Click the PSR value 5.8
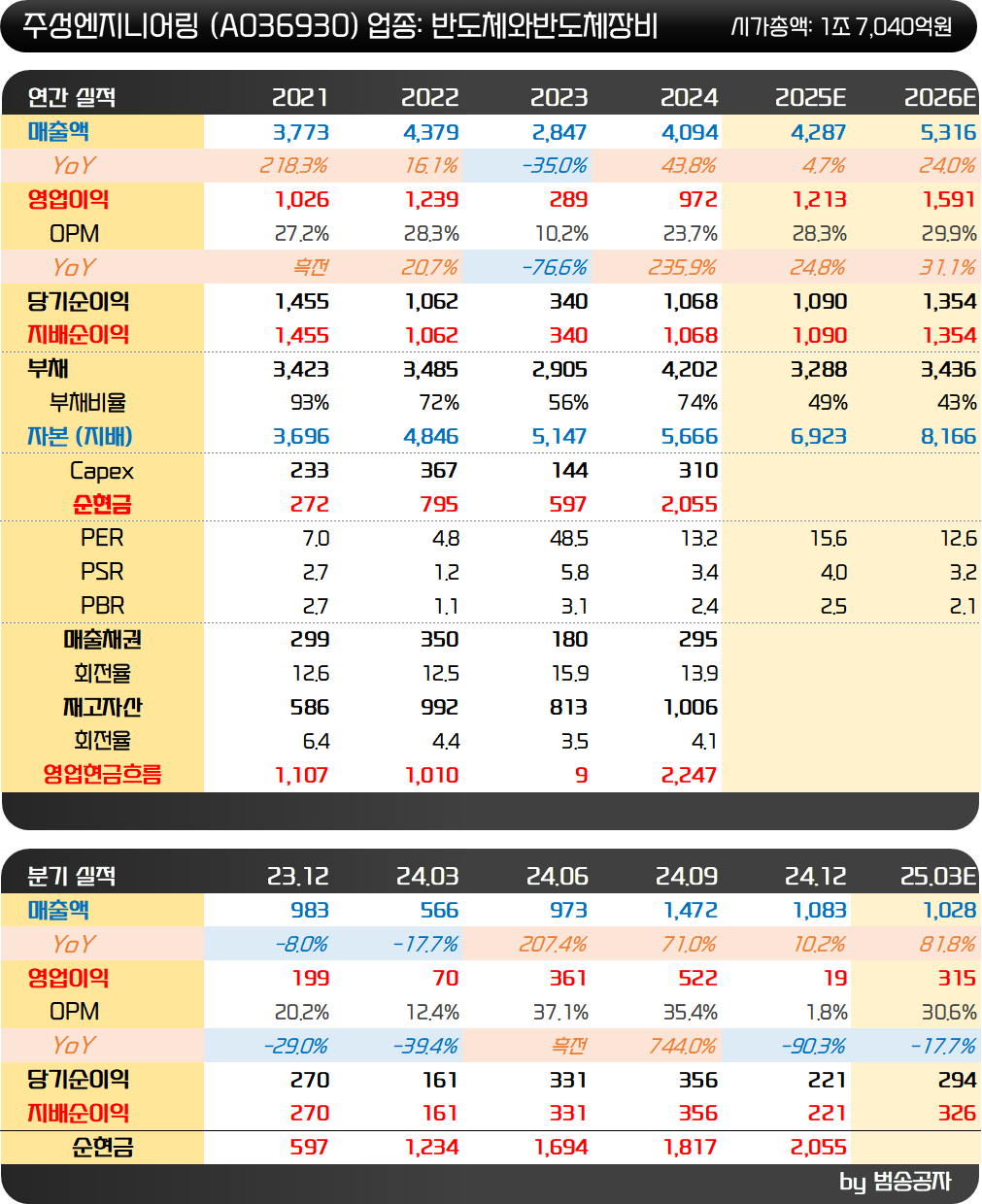Viewport: 982px width, 1204px height. [574, 573]
